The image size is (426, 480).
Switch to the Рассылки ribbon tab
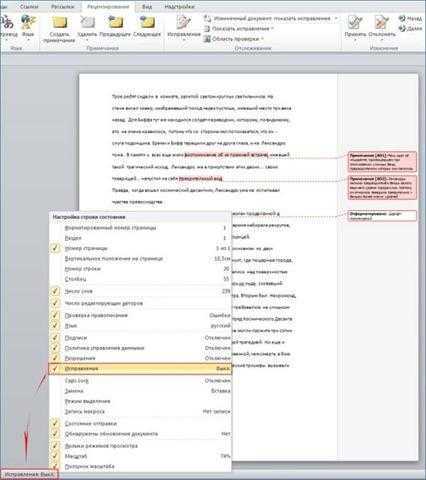[x=62, y=6]
